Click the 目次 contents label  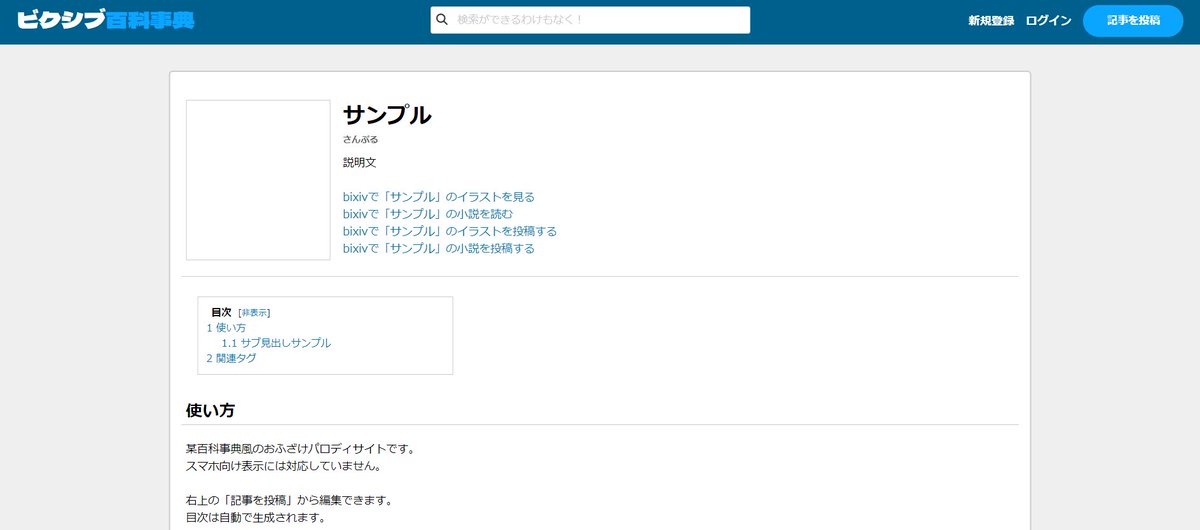pos(221,313)
